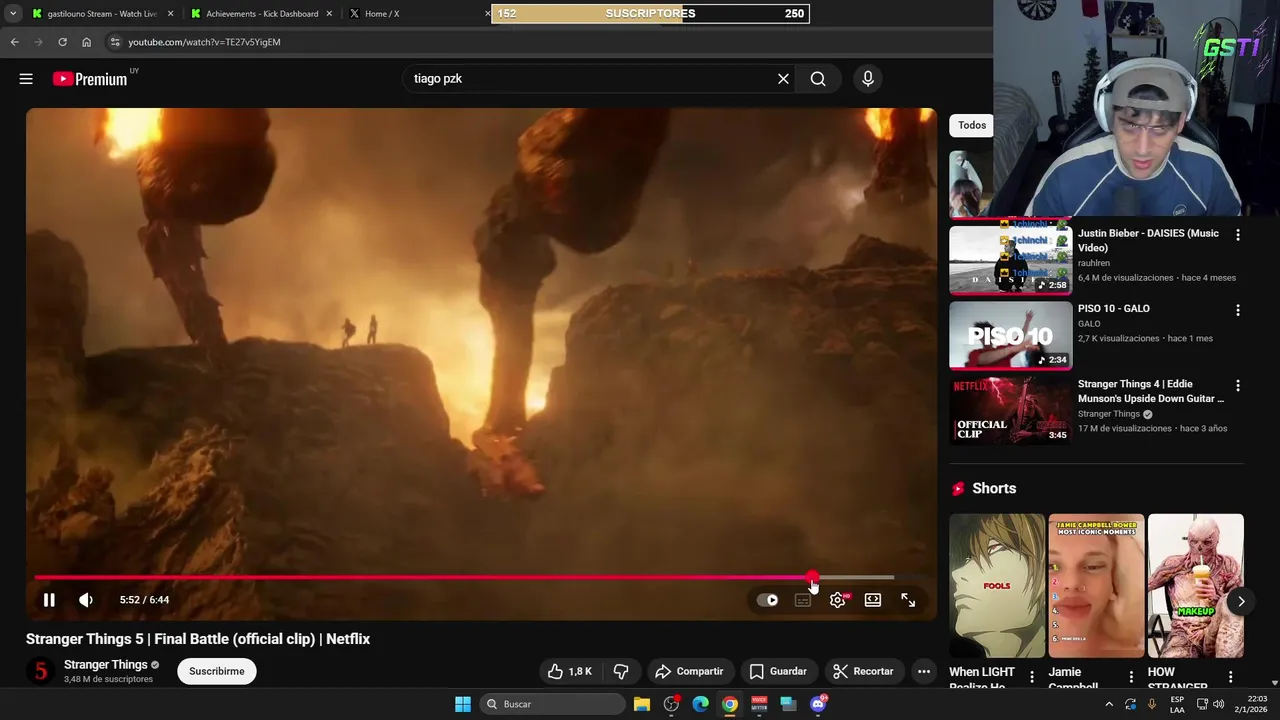Pause the Stranger Things video
This screenshot has height=720, width=1280.
click(x=48, y=600)
